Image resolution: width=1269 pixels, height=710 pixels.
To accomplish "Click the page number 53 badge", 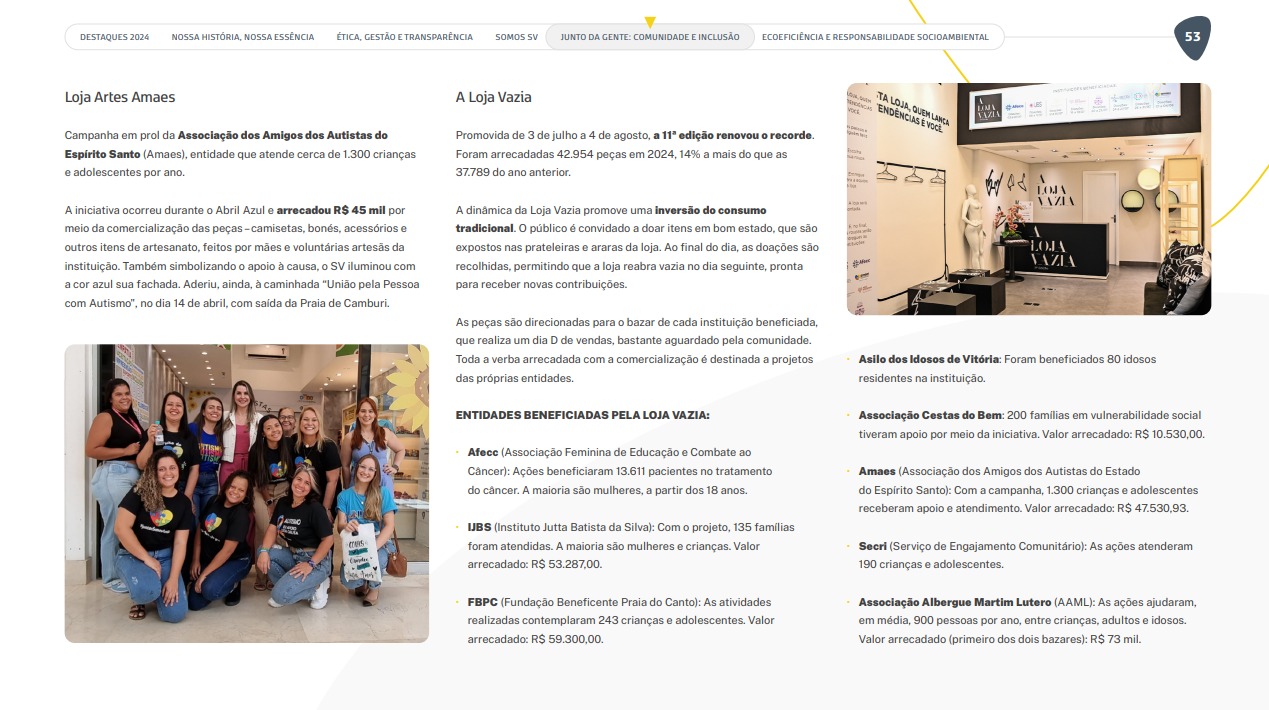I will click(1192, 37).
